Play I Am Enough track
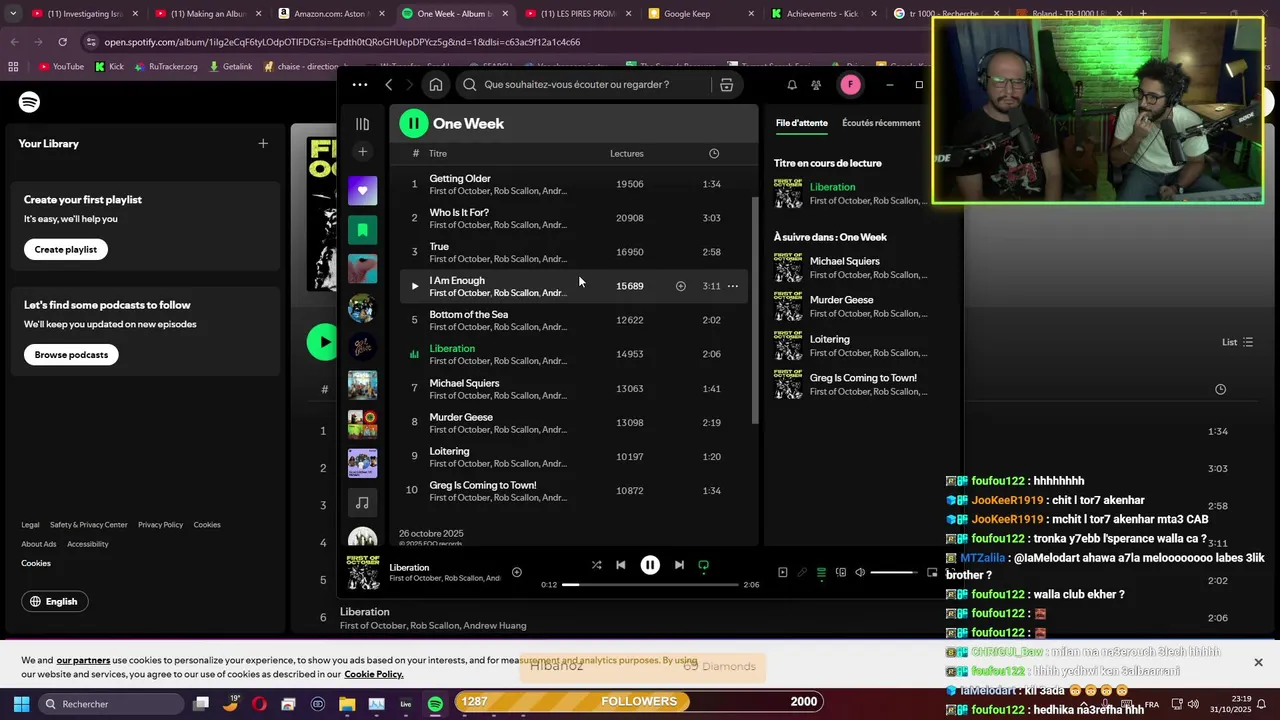 (414, 286)
